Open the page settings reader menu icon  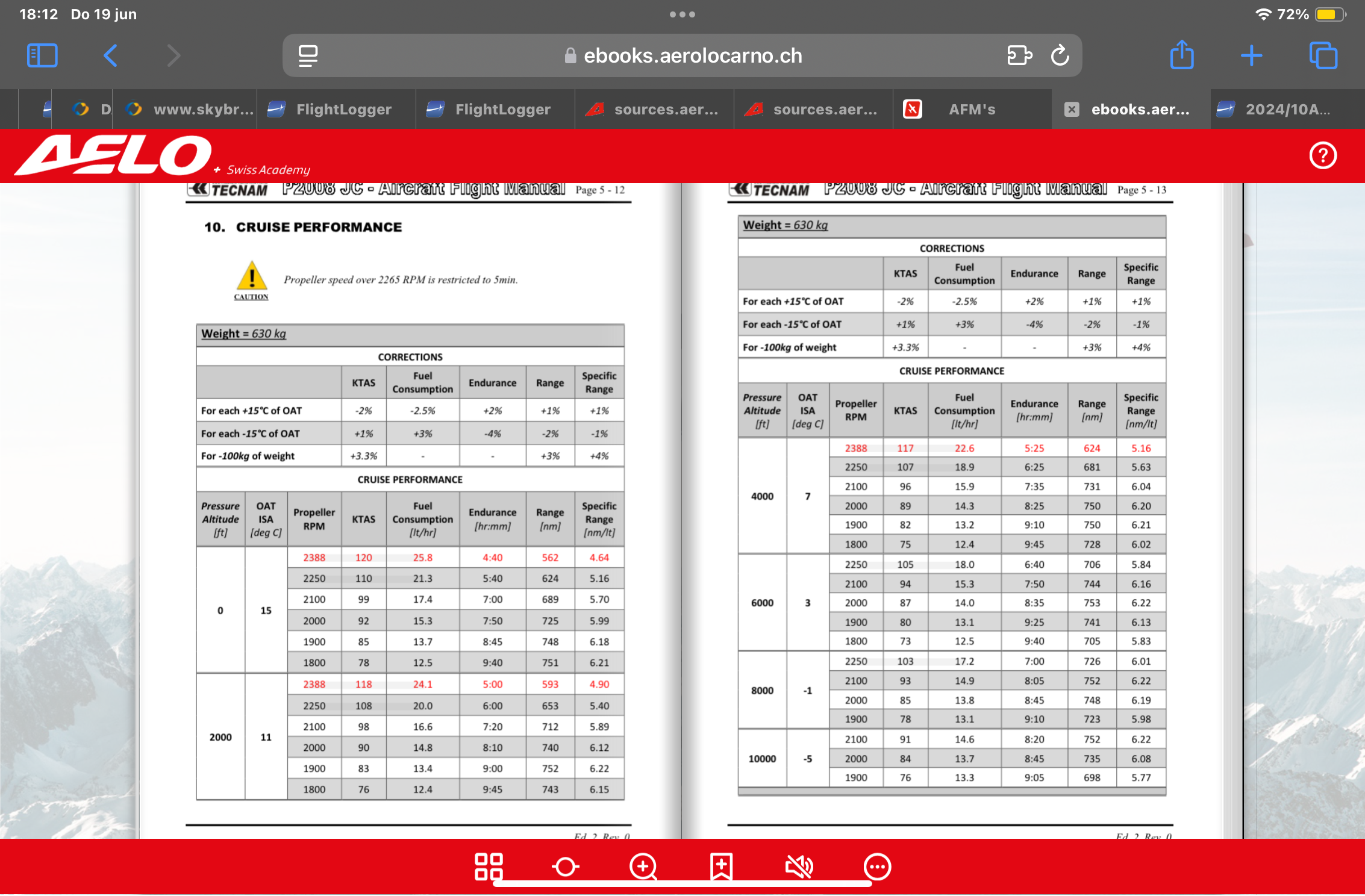coord(308,55)
